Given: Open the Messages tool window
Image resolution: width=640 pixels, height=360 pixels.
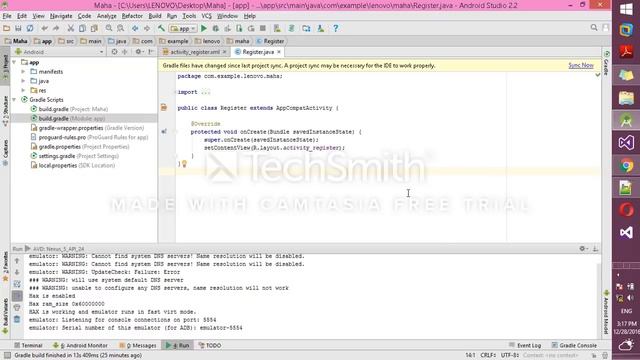Looking at the screenshot, I should click(x=138, y=345).
